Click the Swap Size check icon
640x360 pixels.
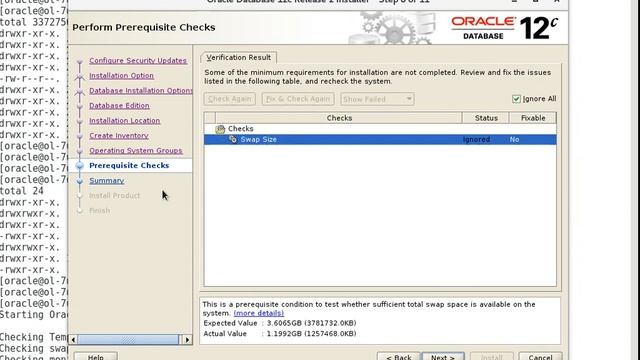[x=233, y=140]
